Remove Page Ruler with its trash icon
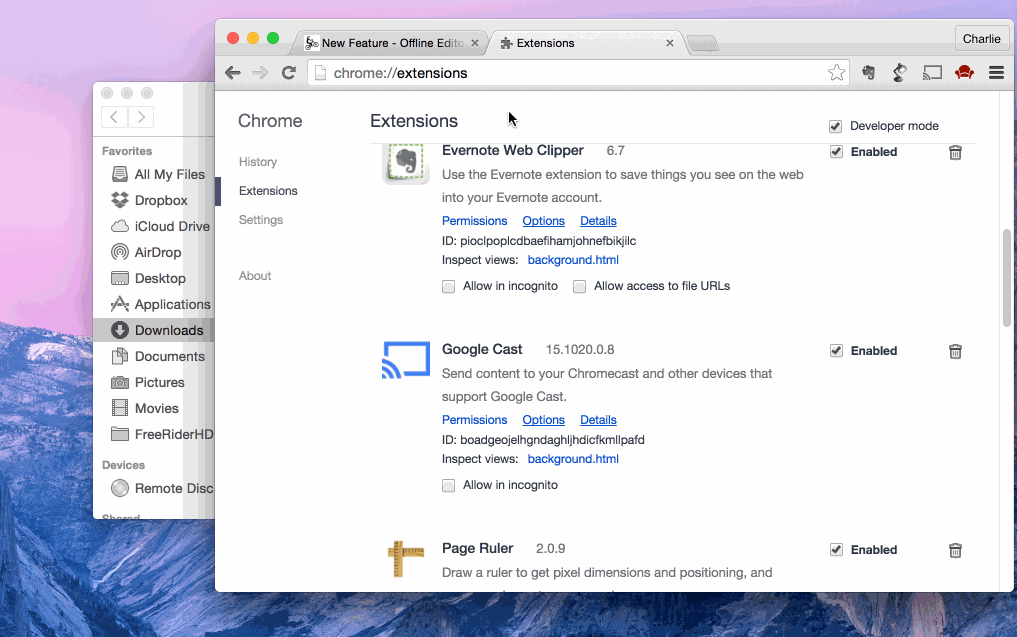The image size is (1017, 637). 955,551
